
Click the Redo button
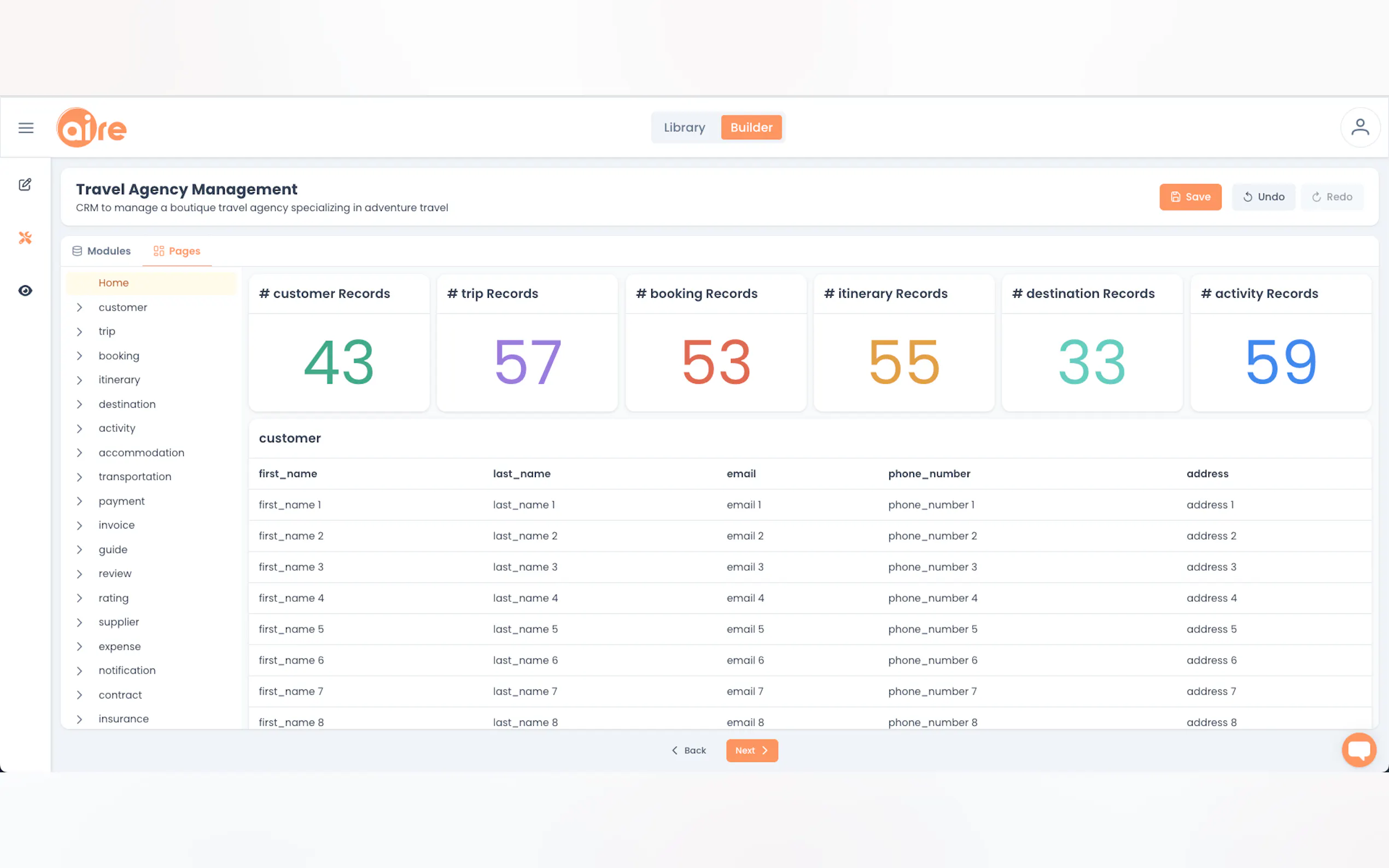pyautogui.click(x=1332, y=197)
